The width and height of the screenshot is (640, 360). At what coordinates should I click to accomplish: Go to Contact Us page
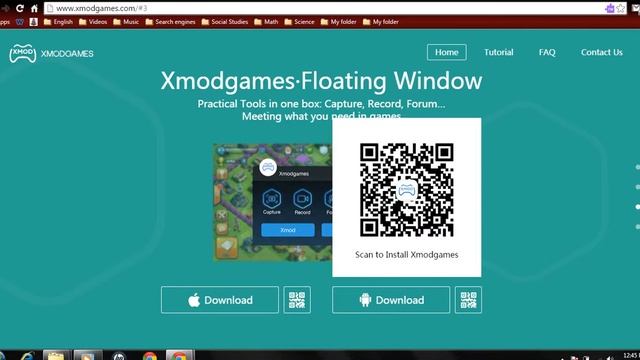point(602,52)
